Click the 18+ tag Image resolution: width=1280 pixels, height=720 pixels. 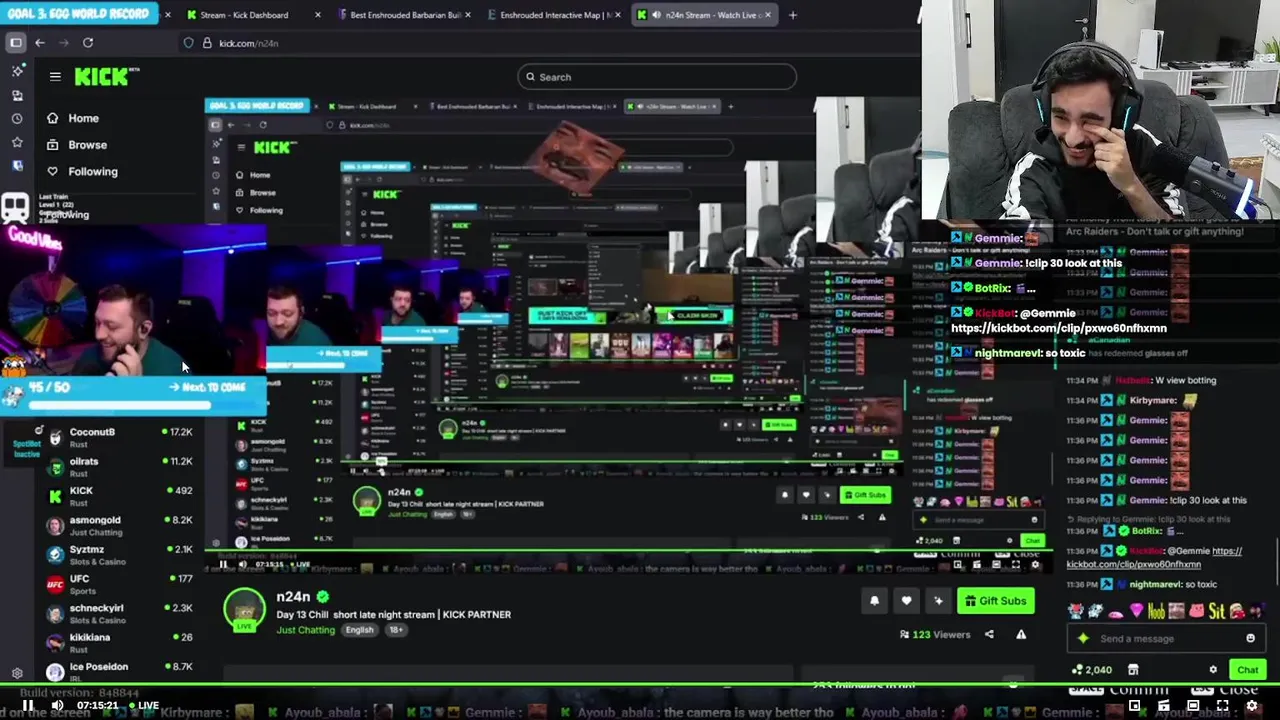[395, 630]
